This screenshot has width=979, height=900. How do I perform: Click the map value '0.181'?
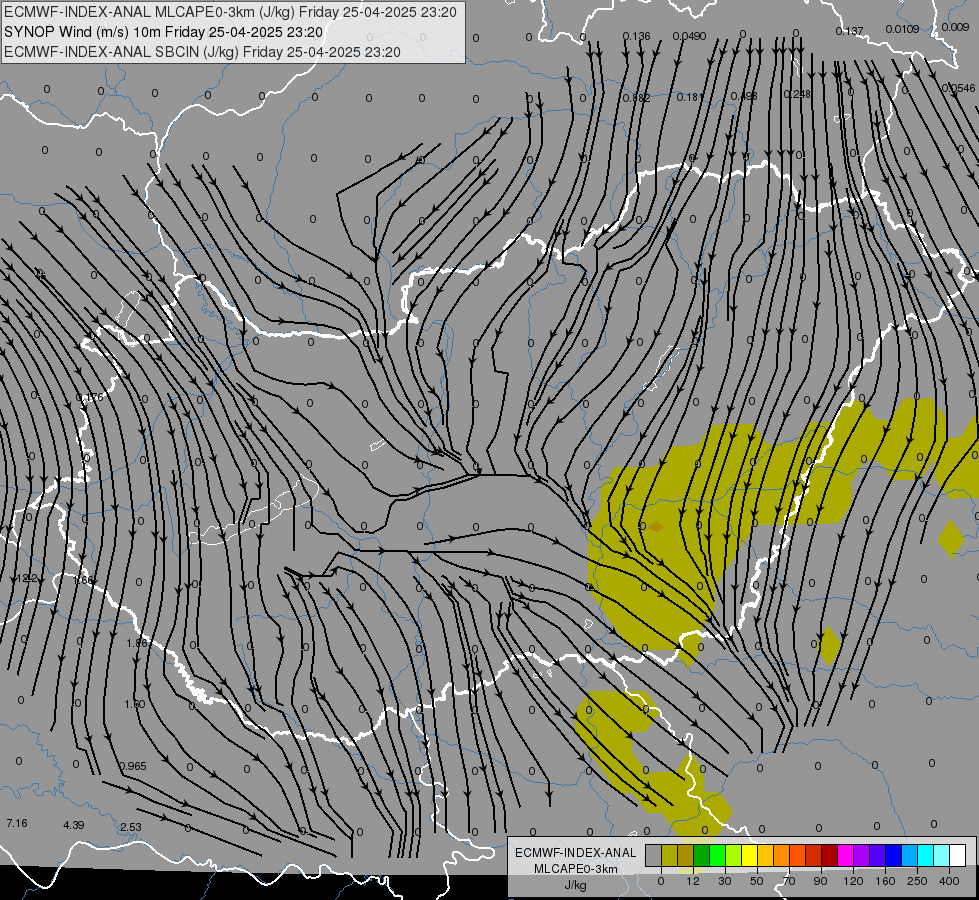[690, 97]
